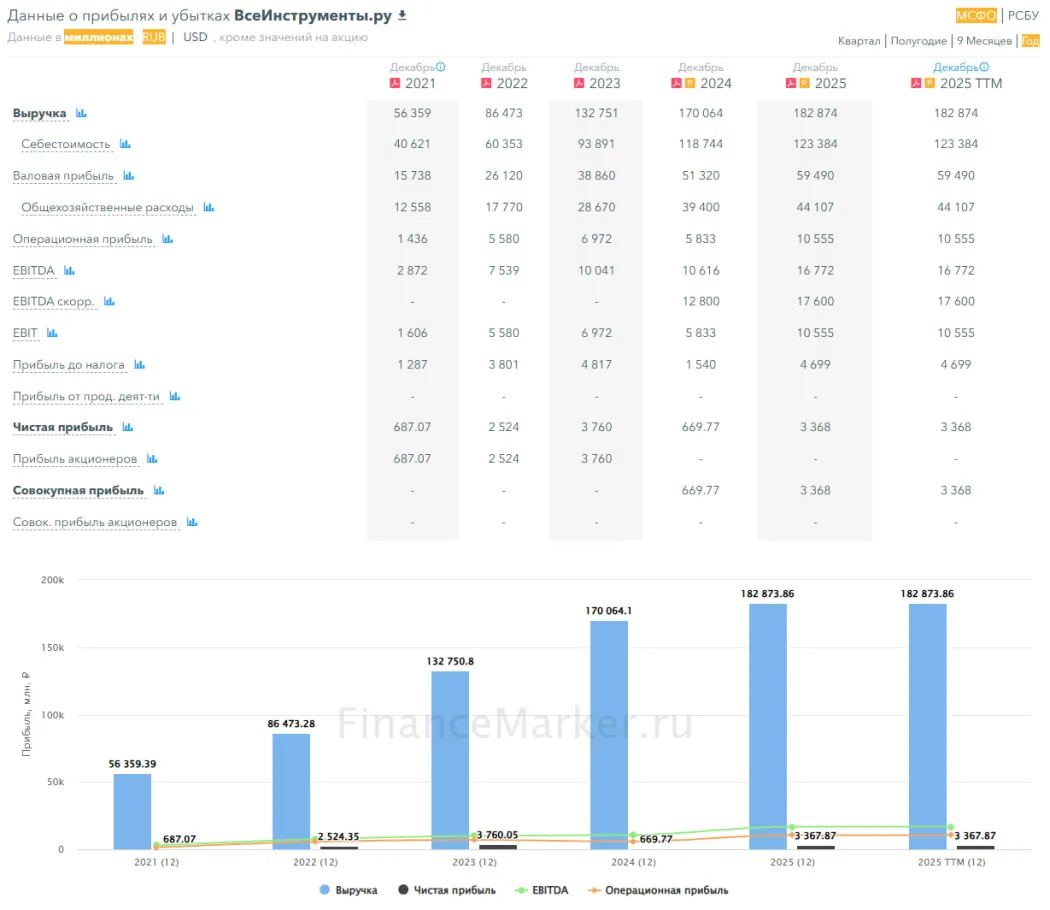This screenshot has width=1050, height=910.
Task: Click the download icon next to ВсеИнструменты.ру
Action: click(x=403, y=16)
